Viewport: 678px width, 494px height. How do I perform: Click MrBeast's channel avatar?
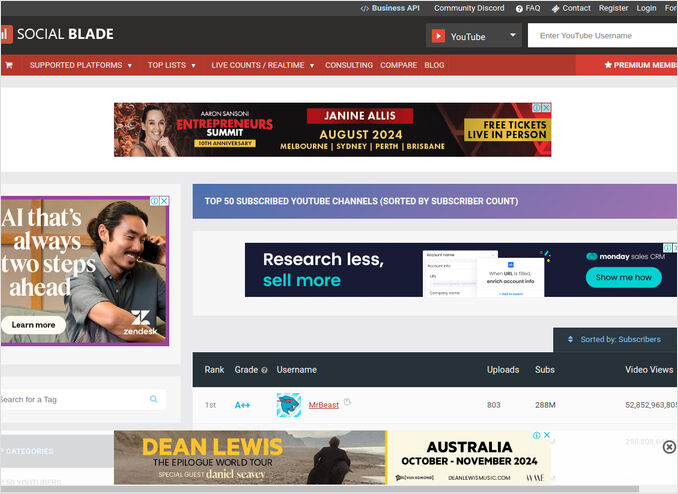pyautogui.click(x=289, y=405)
